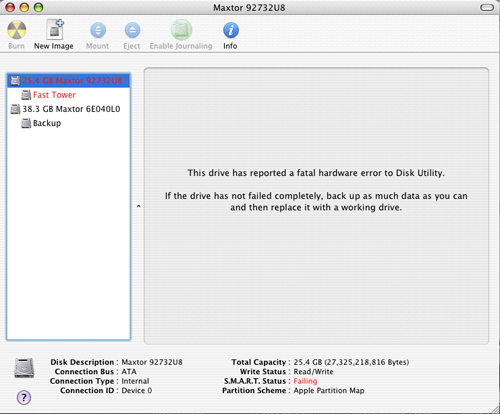Click the Burn toolbar icon
500x414 pixels.
pyautogui.click(x=17, y=30)
